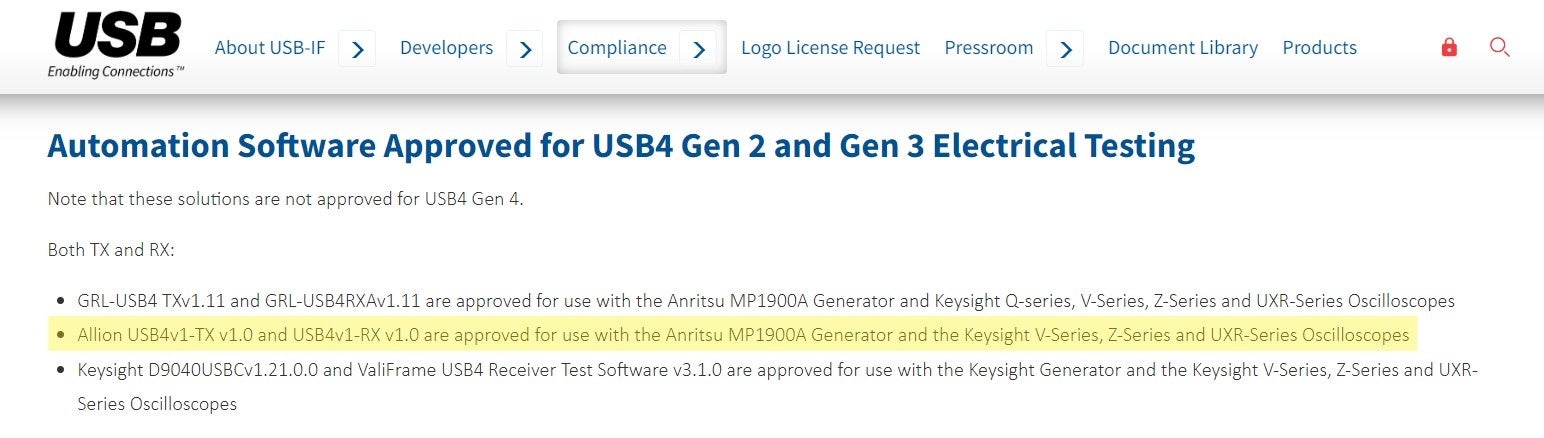Click the Keysight D9040USBC list item
This screenshot has height=438, width=1544.
(x=777, y=370)
